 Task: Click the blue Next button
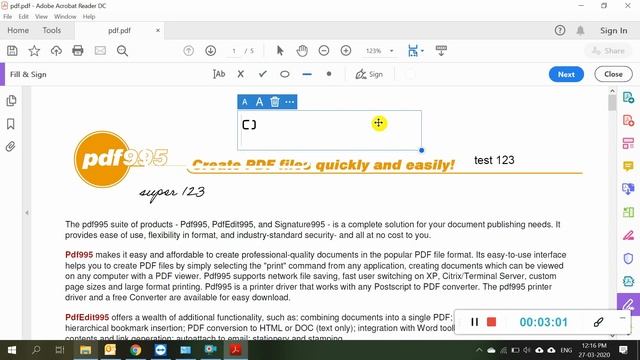566,74
